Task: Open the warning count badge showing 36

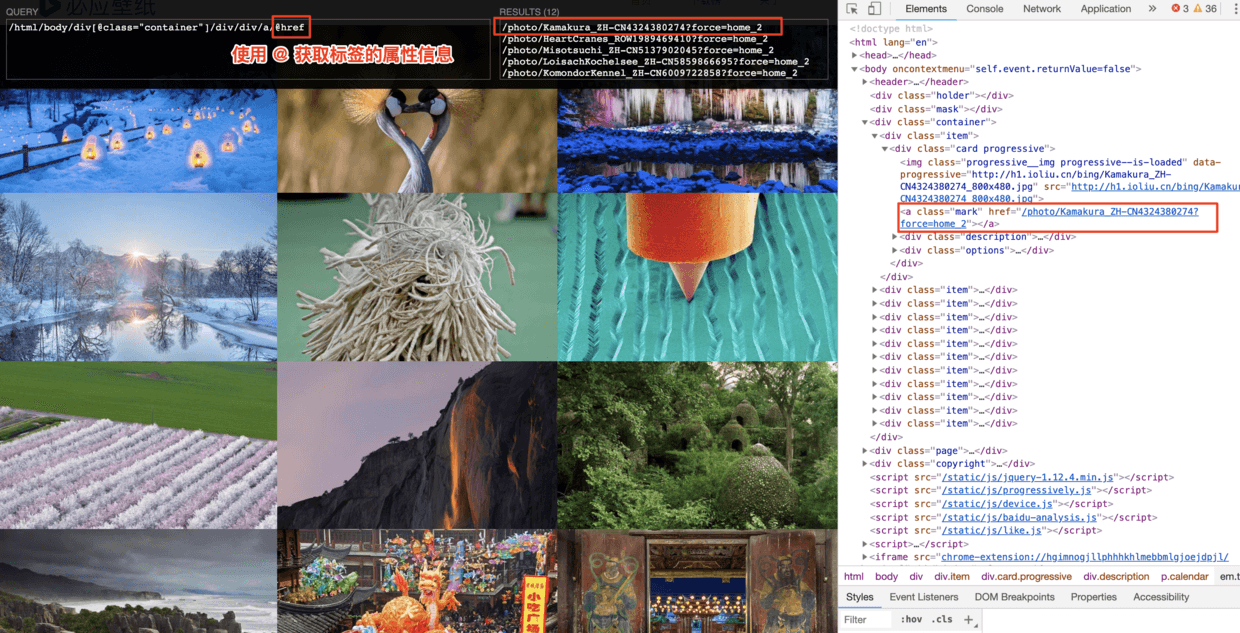Action: click(1205, 9)
